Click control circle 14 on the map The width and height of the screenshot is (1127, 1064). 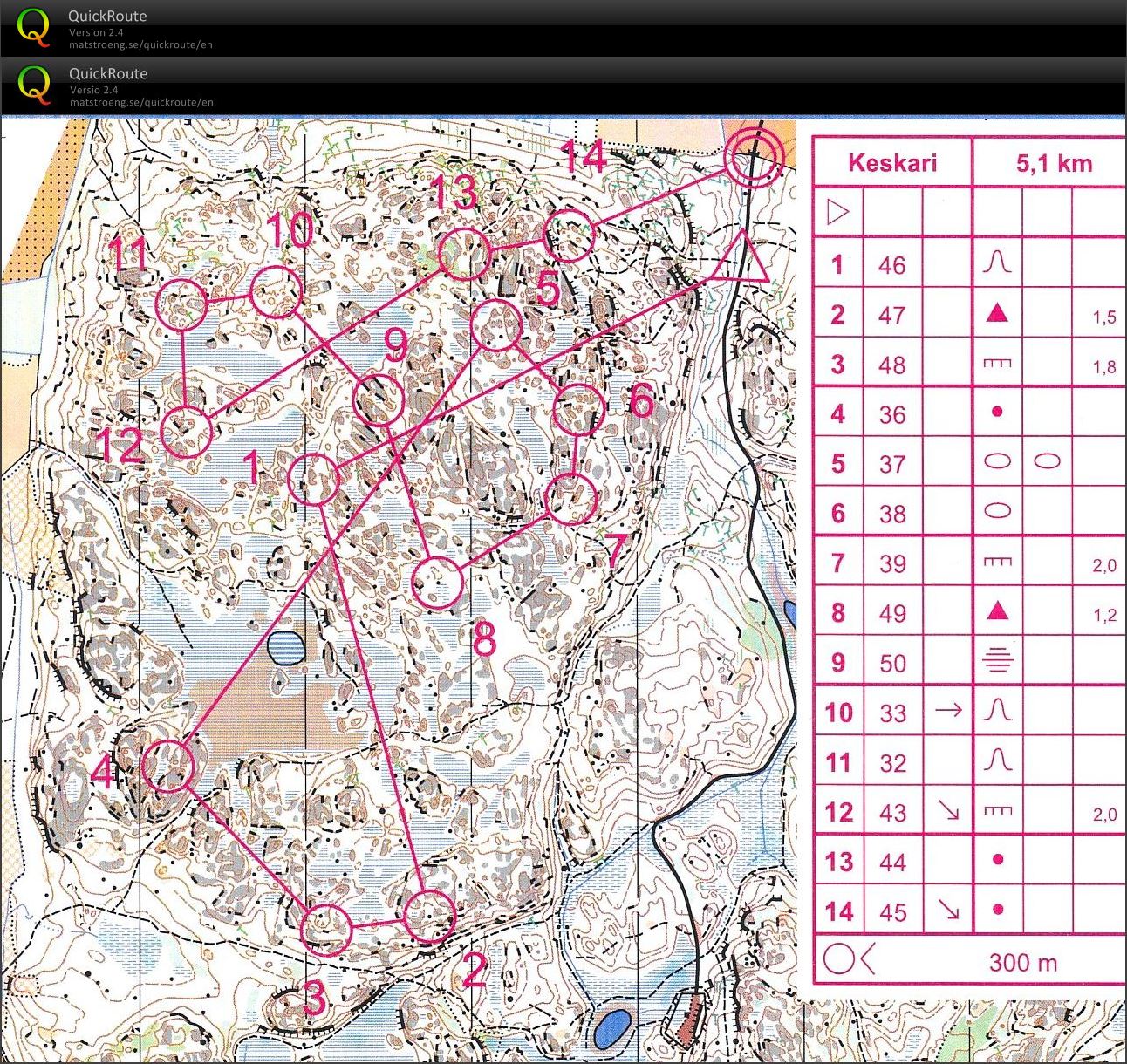(x=570, y=235)
